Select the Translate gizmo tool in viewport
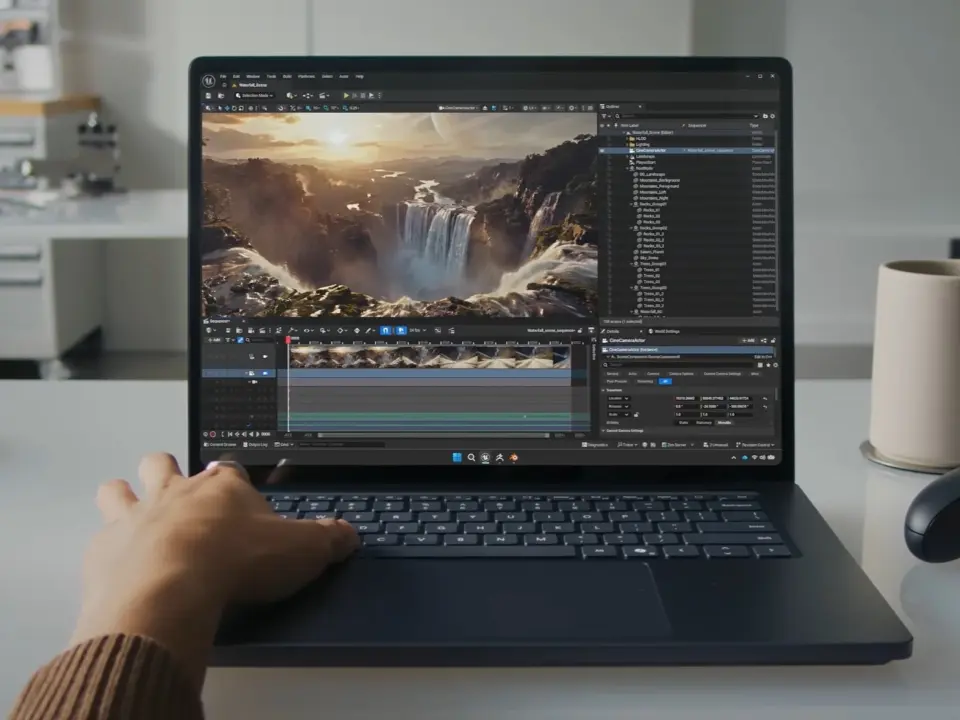This screenshot has height=720, width=960. [227, 108]
